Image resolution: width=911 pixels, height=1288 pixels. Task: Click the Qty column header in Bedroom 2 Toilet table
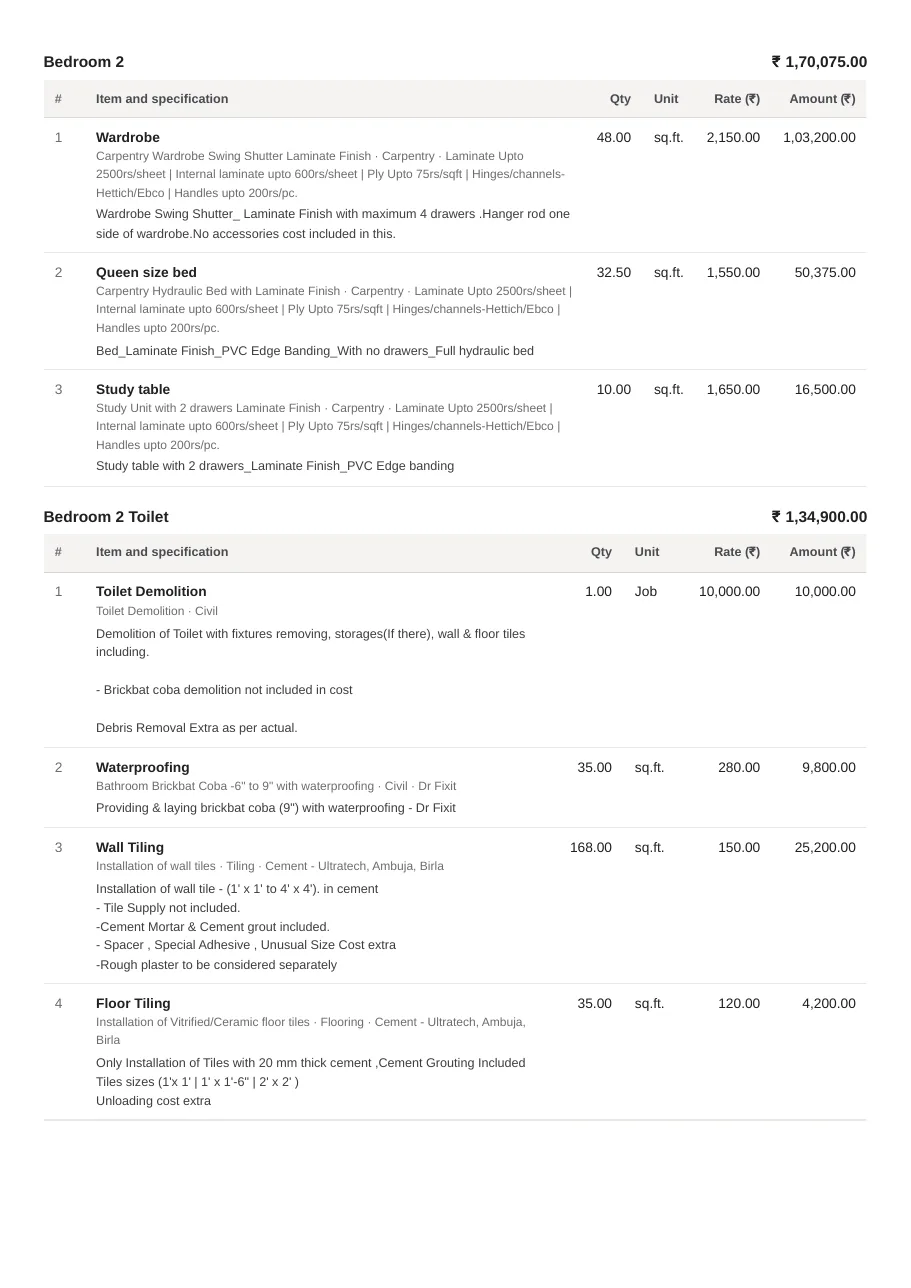pos(601,552)
